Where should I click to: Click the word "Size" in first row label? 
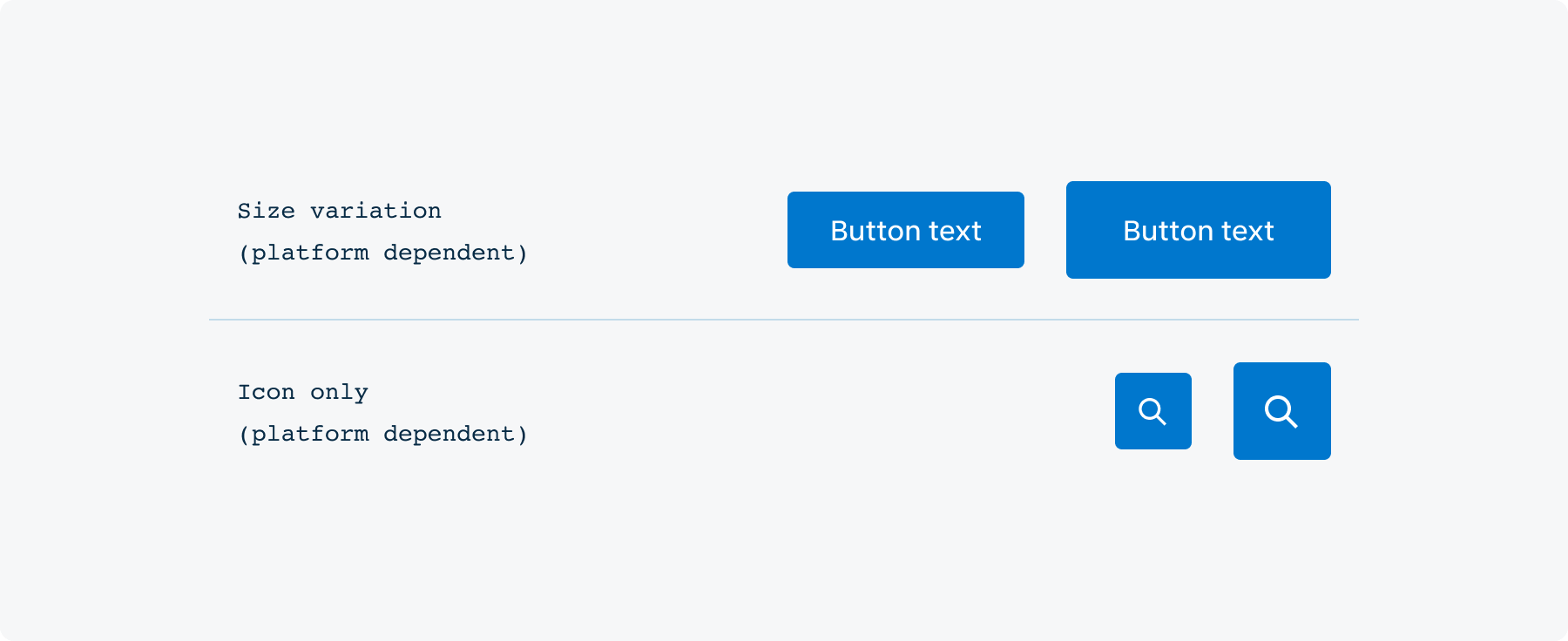(266, 211)
